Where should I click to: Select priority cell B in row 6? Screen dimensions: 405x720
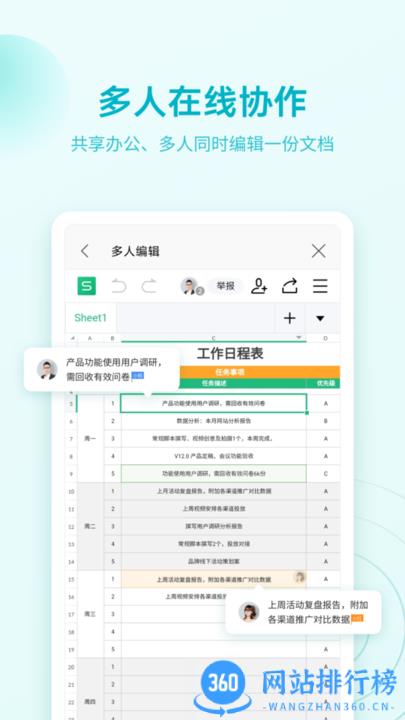[x=325, y=421]
